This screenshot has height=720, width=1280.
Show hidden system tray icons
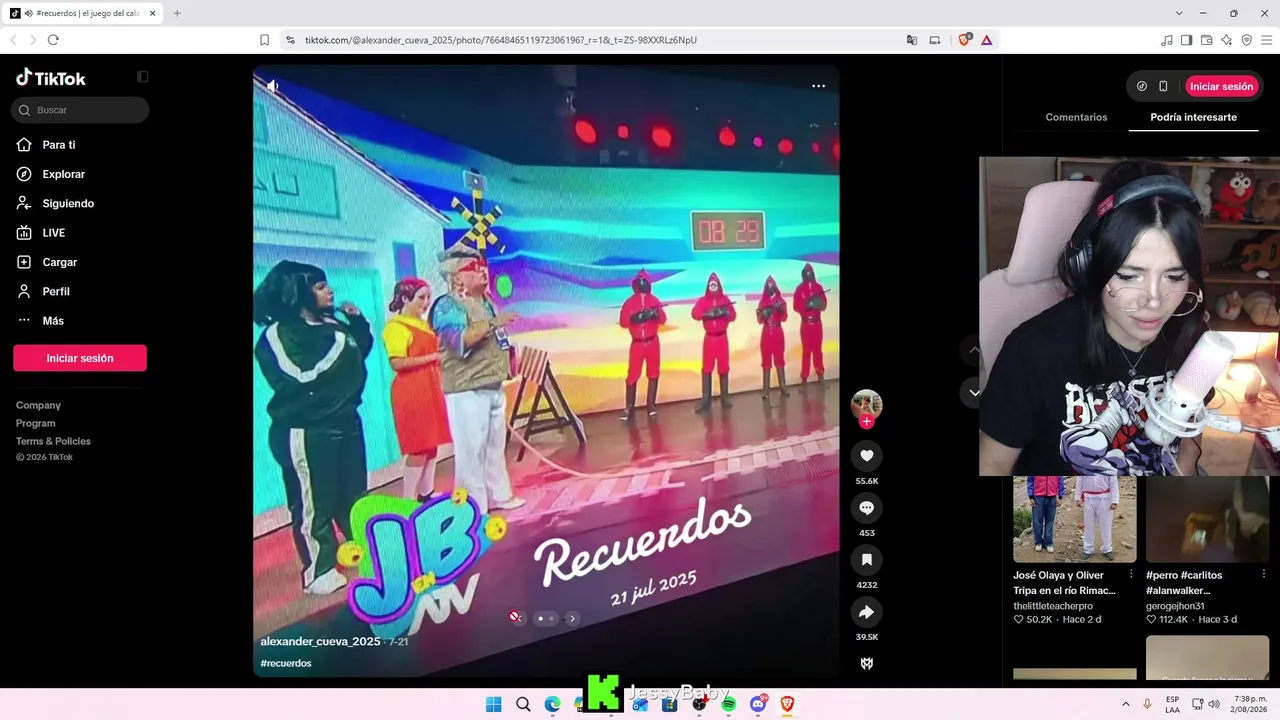click(x=1125, y=704)
